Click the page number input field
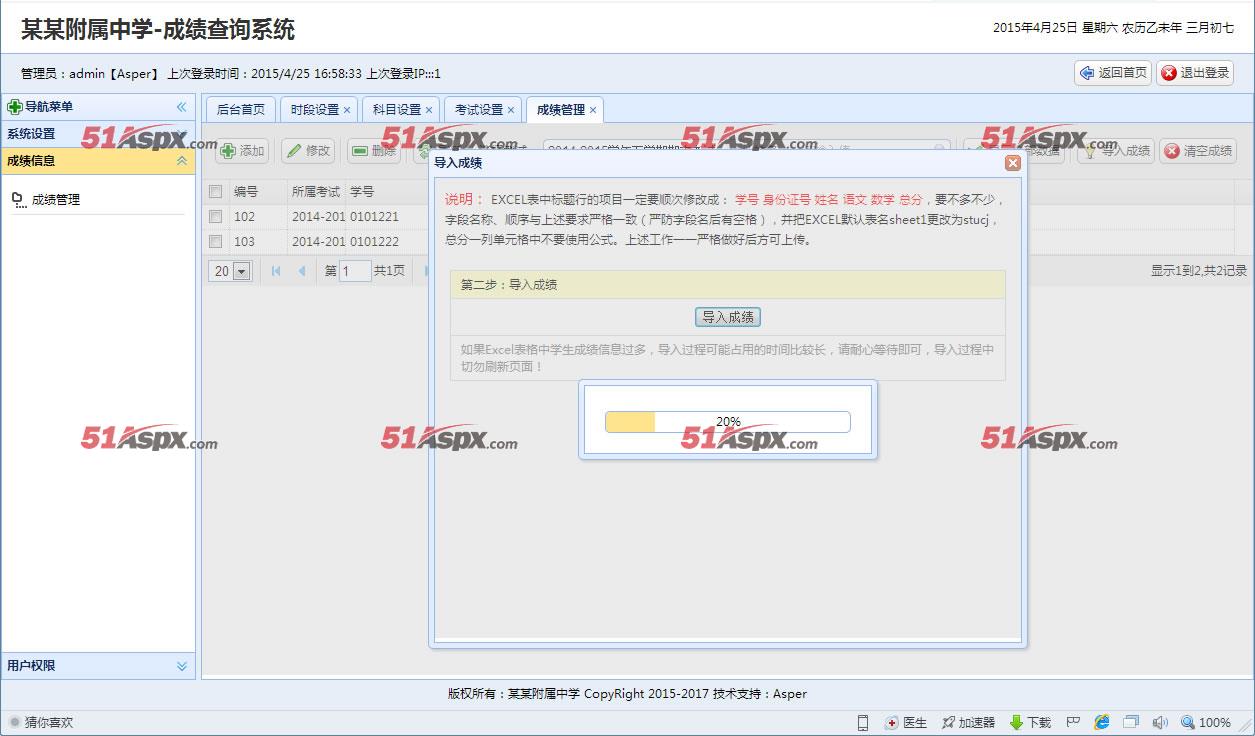This screenshot has height=736, width=1255. (355, 271)
